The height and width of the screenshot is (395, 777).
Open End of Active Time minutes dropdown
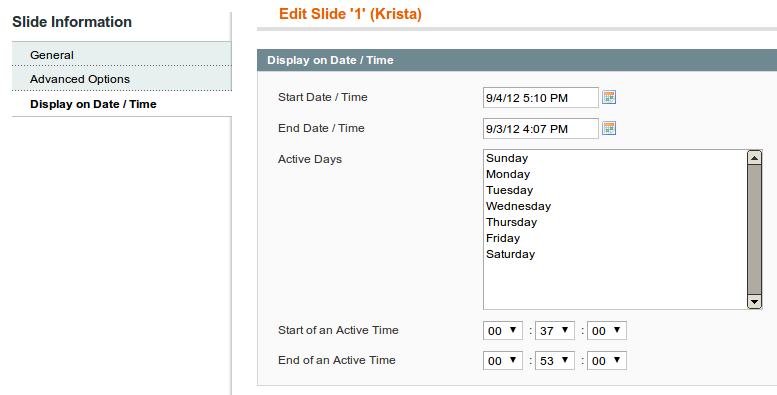pyautogui.click(x=555, y=361)
